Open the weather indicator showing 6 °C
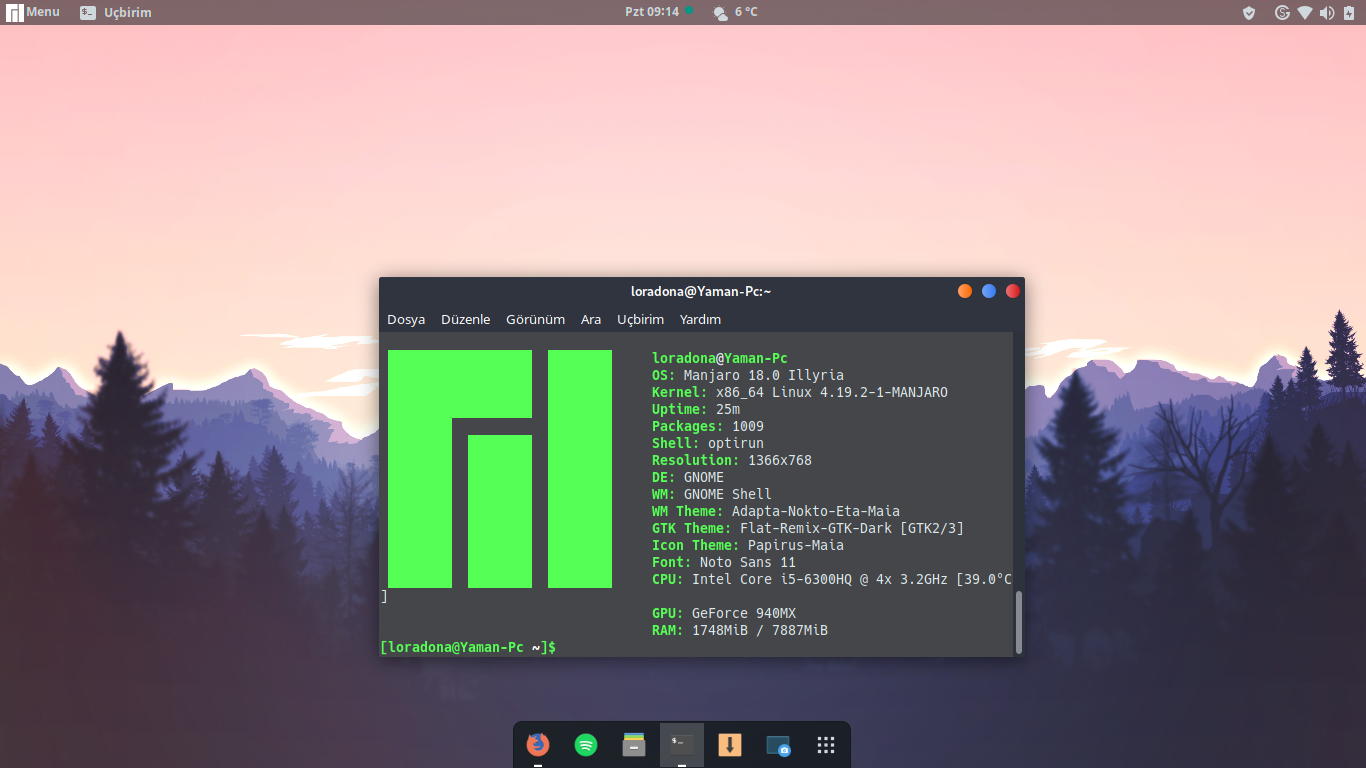The height and width of the screenshot is (768, 1366). (x=735, y=12)
